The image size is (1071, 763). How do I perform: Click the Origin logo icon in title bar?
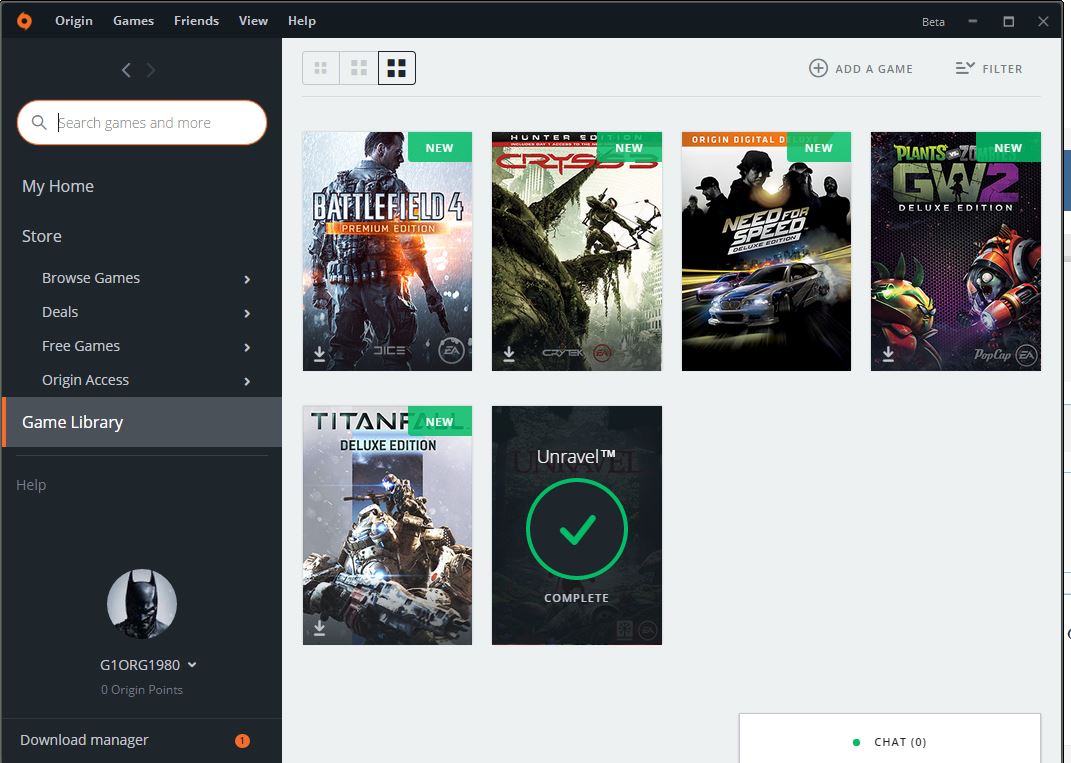coord(24,20)
